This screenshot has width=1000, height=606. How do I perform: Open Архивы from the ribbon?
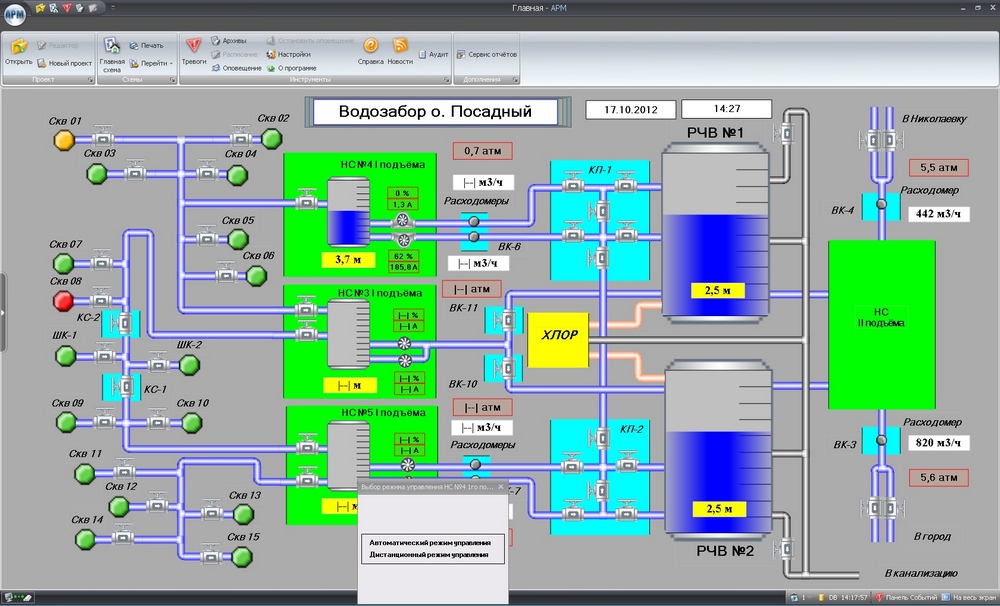point(228,40)
